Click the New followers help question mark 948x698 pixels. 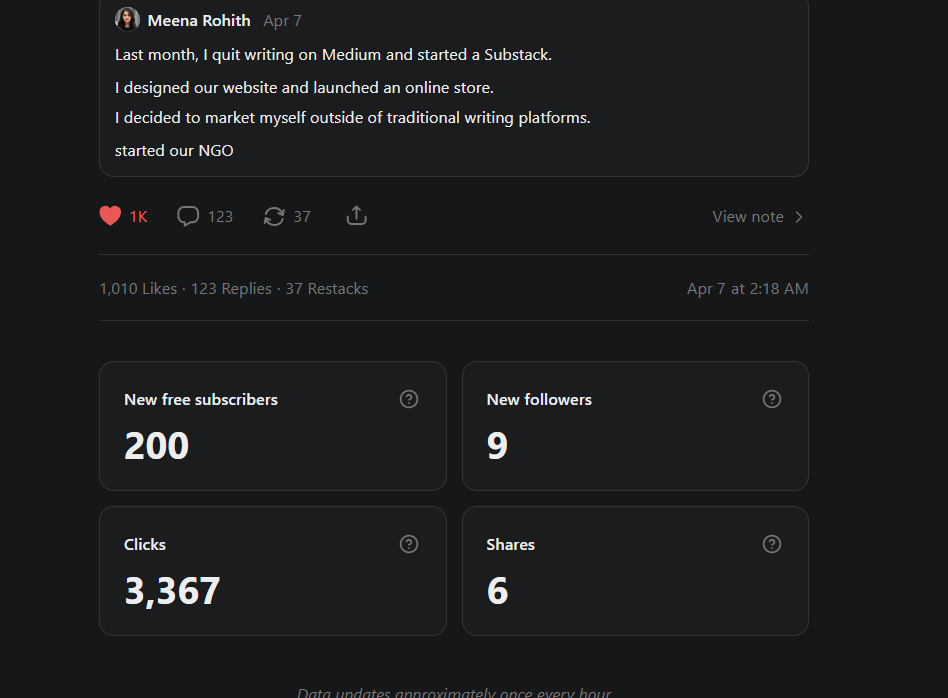[772, 399]
